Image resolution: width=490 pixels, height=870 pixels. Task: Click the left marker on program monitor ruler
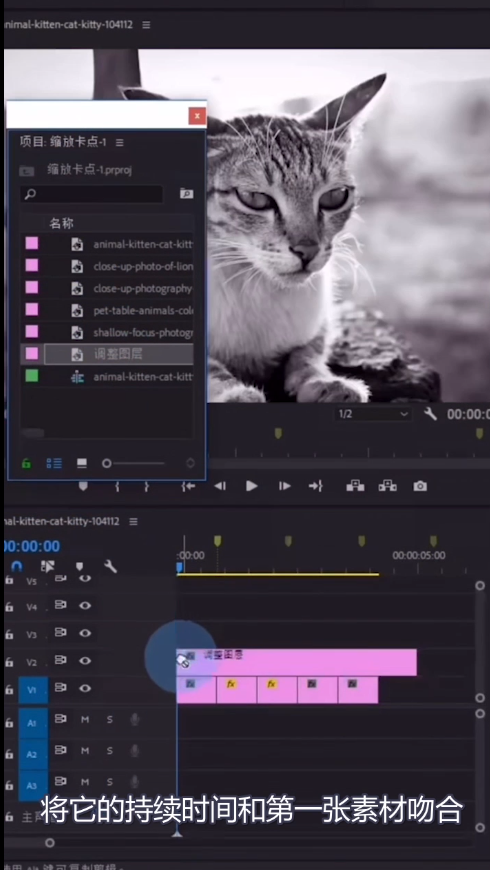(278, 433)
